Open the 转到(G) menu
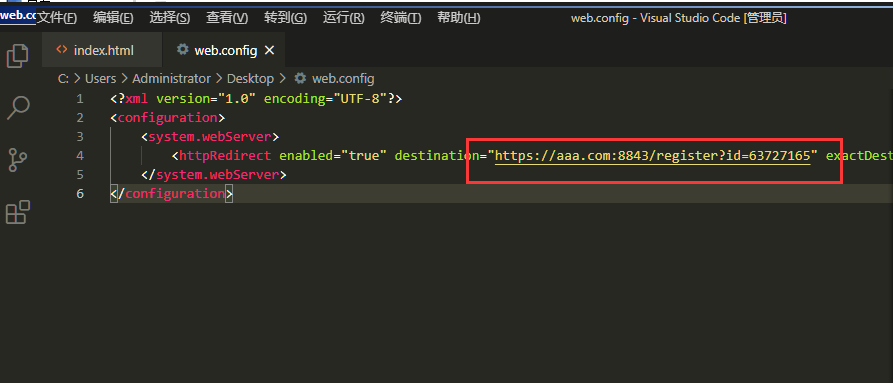The width and height of the screenshot is (893, 383). pyautogui.click(x=285, y=18)
